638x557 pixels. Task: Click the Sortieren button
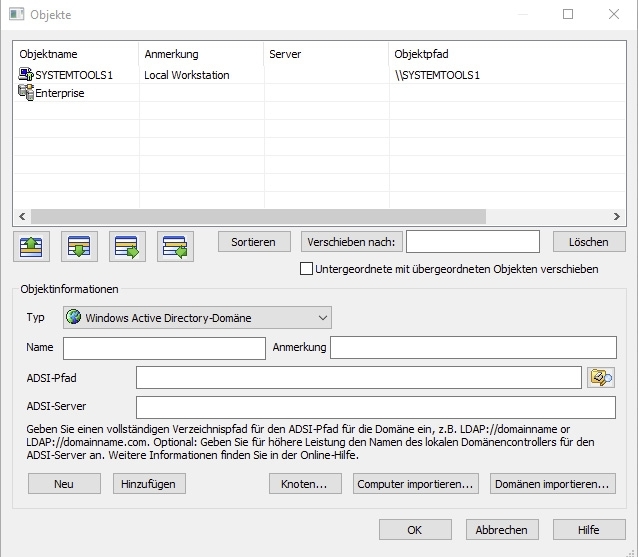tap(254, 242)
